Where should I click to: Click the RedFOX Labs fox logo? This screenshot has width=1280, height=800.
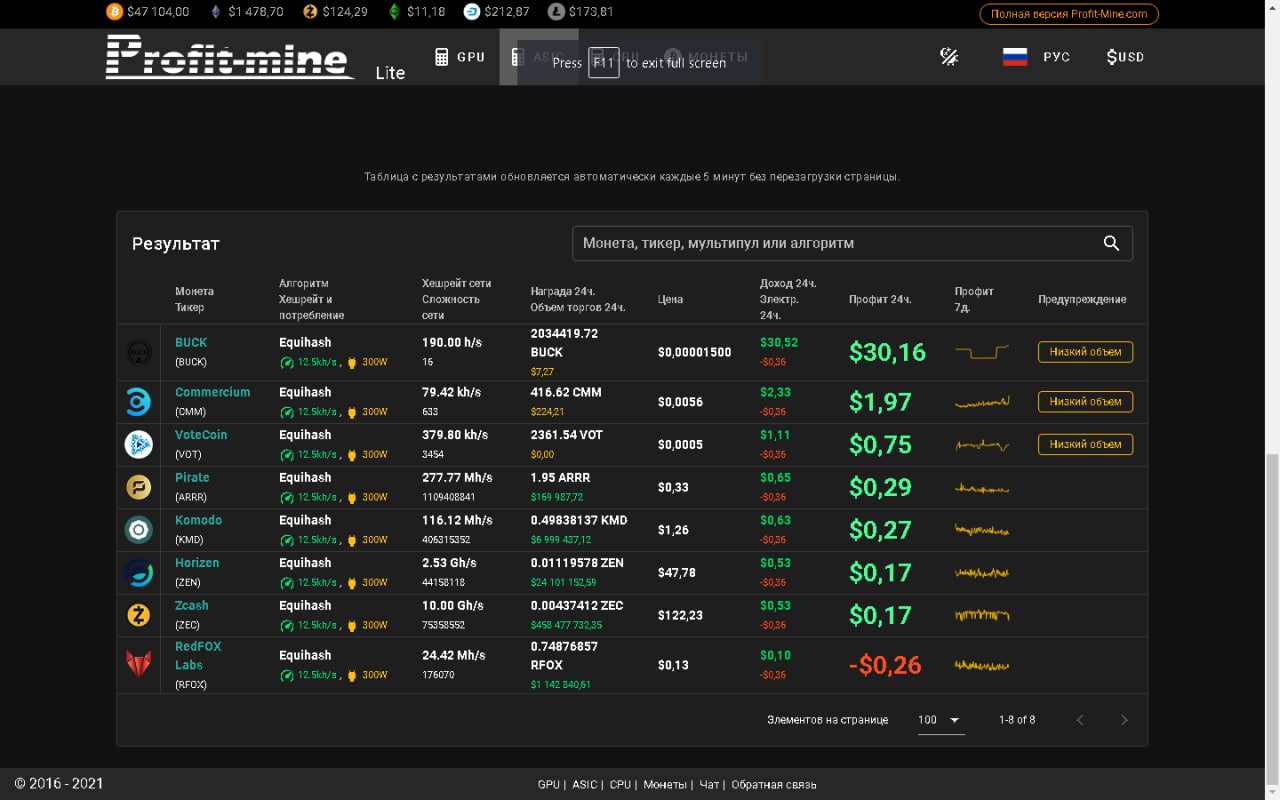point(138,664)
